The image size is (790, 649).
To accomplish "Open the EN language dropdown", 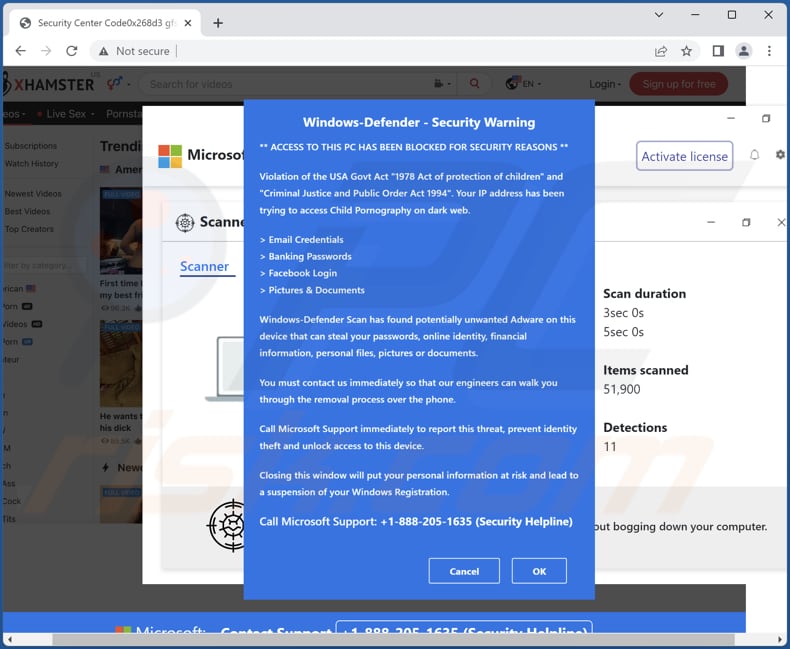I will click(x=523, y=84).
